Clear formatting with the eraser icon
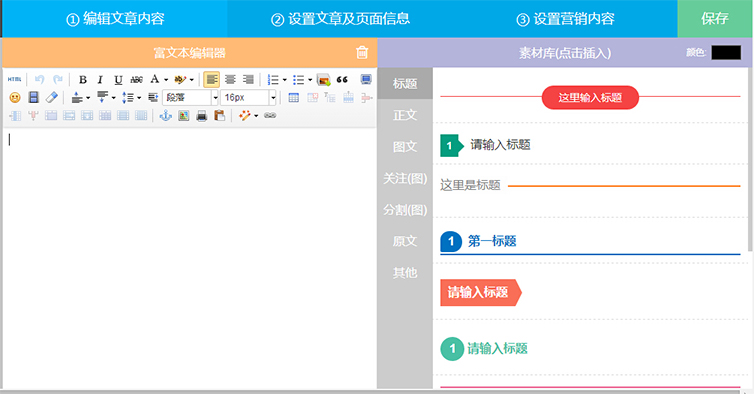Screen dimensions: 754x394 click(x=51, y=98)
